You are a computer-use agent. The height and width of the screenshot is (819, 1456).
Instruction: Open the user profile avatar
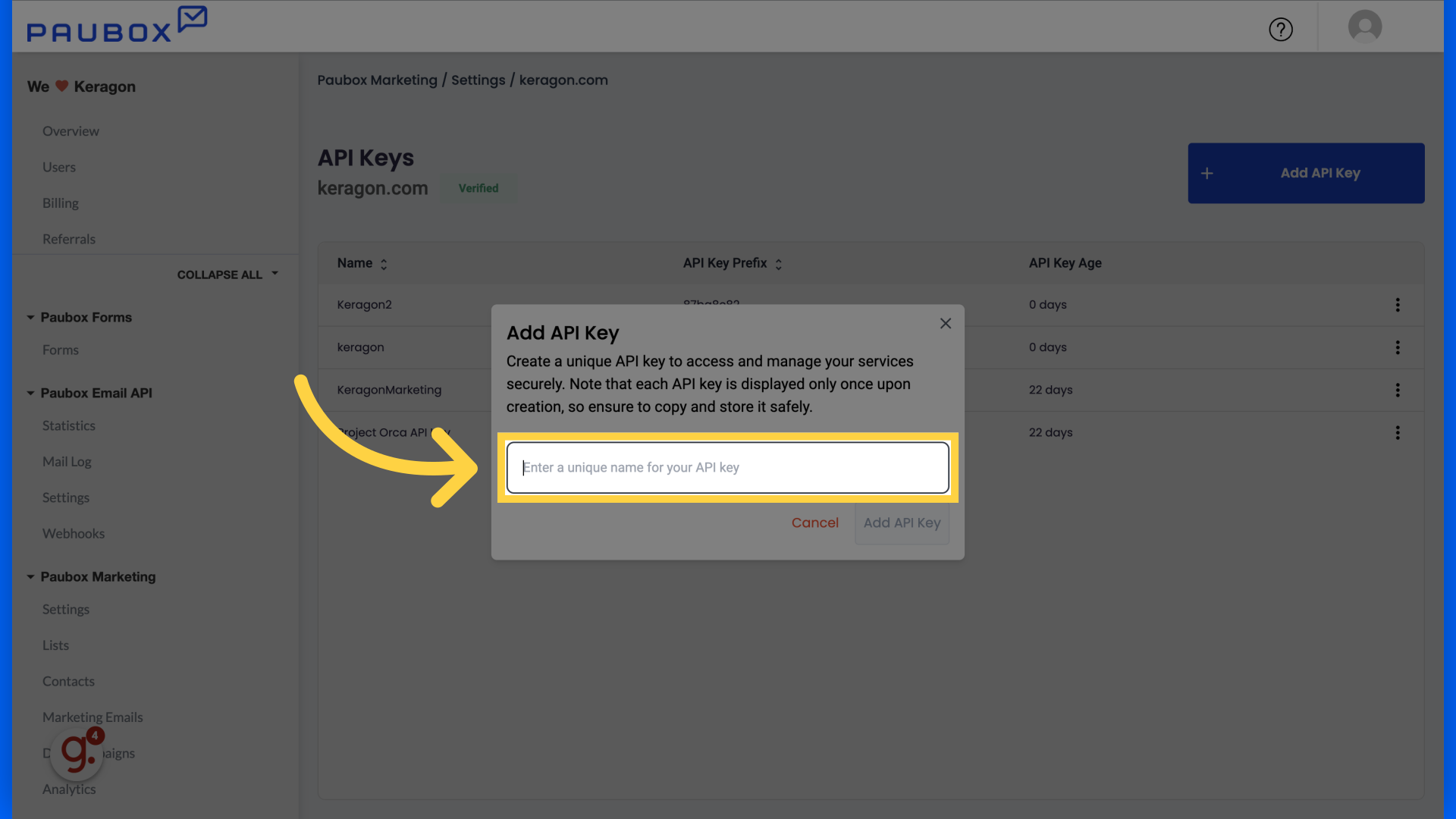(1365, 27)
